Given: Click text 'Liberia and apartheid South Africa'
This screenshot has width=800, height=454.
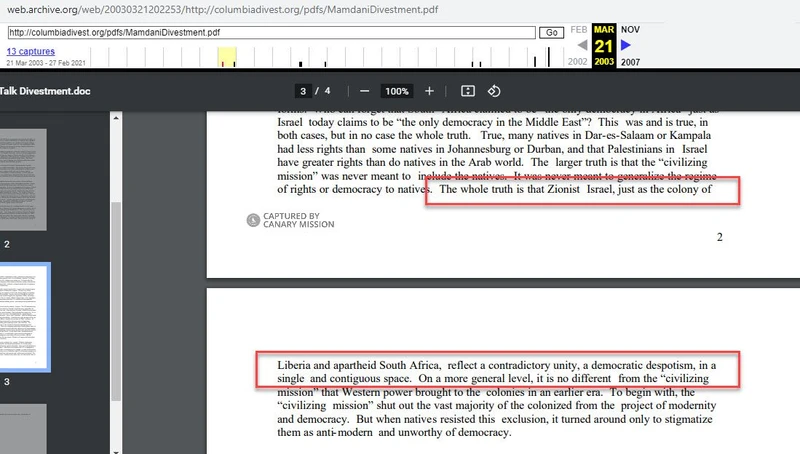Looking at the screenshot, I should click(358, 365).
